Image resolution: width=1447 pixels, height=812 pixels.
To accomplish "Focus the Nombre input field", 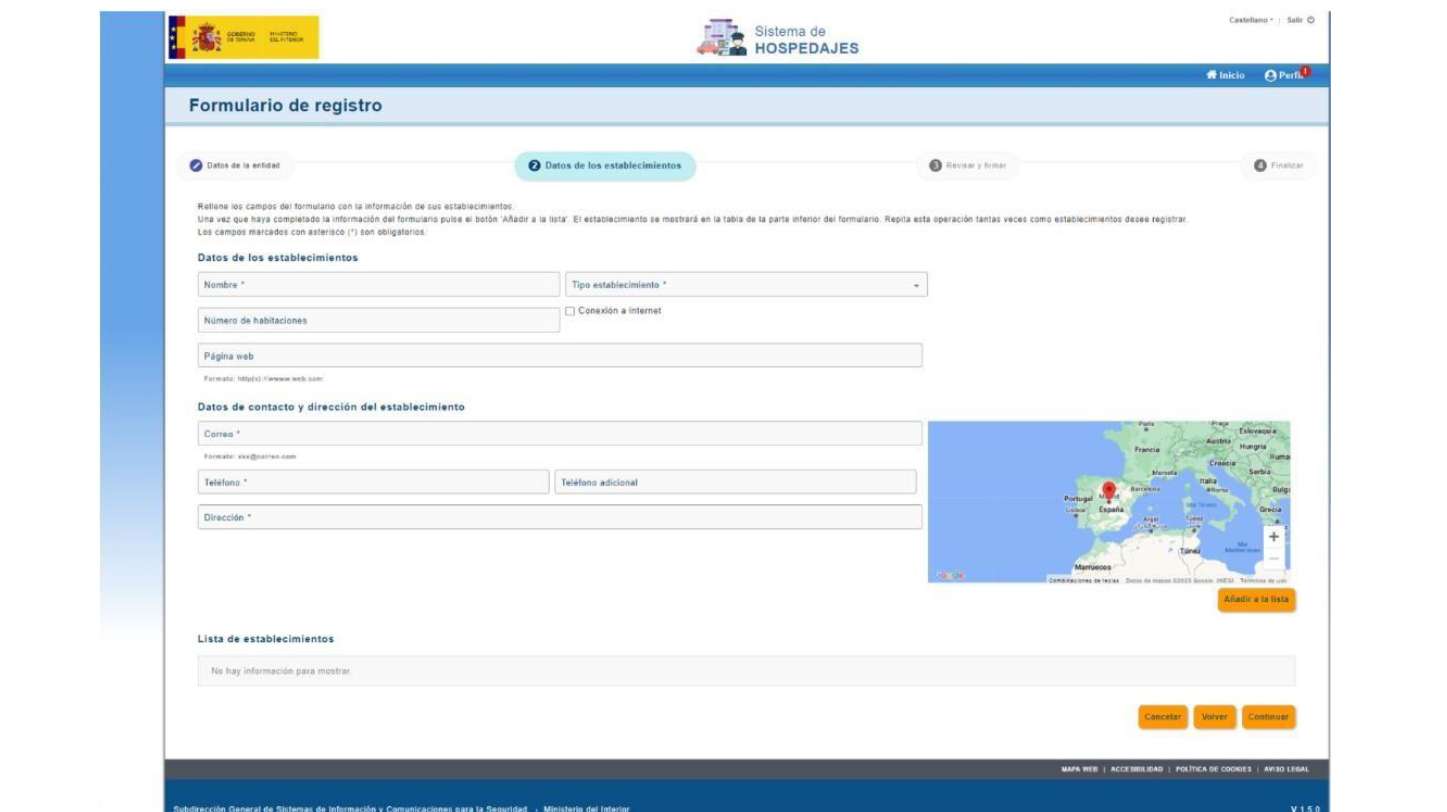I will tap(379, 285).
